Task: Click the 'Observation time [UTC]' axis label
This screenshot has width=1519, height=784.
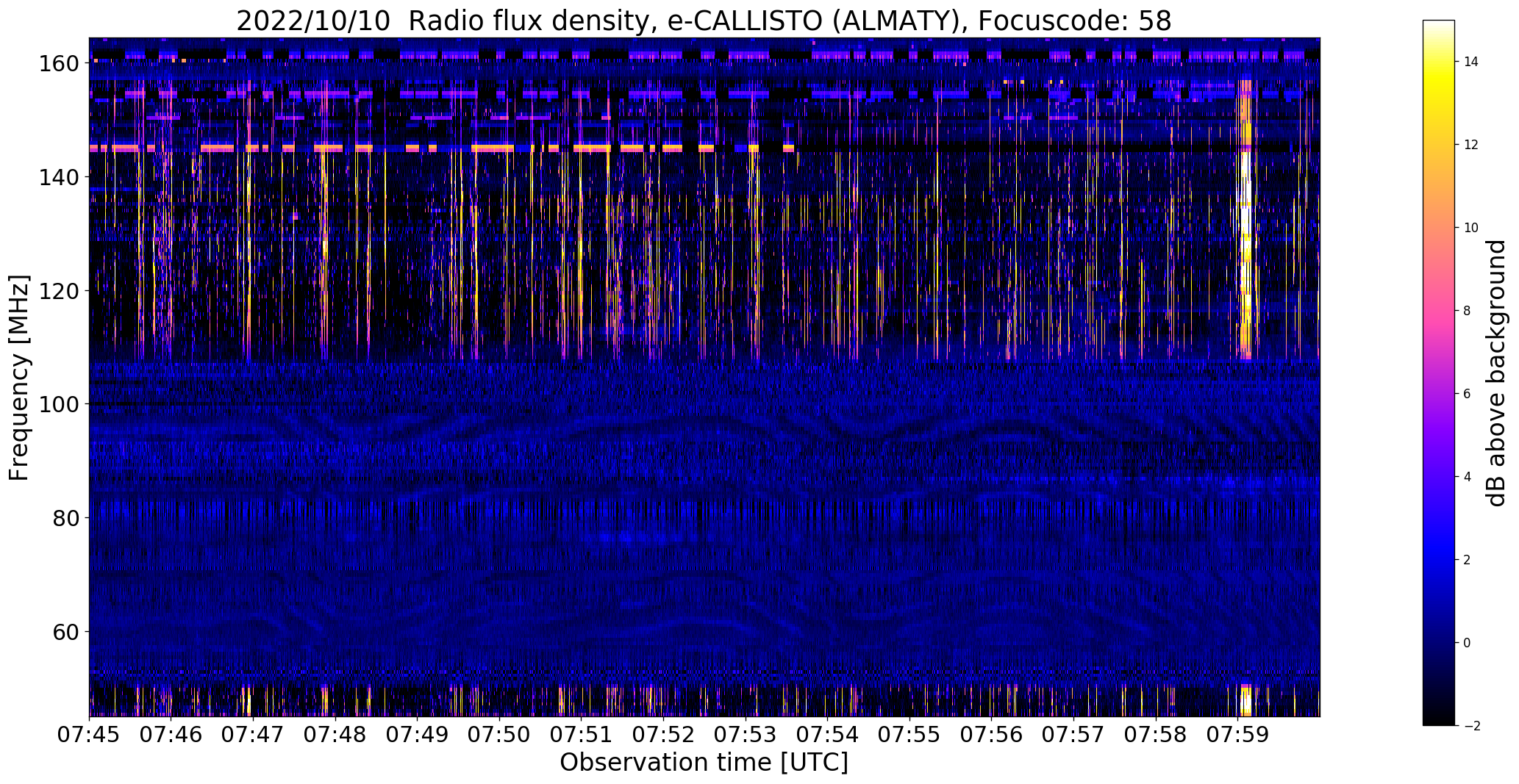Action: (704, 763)
